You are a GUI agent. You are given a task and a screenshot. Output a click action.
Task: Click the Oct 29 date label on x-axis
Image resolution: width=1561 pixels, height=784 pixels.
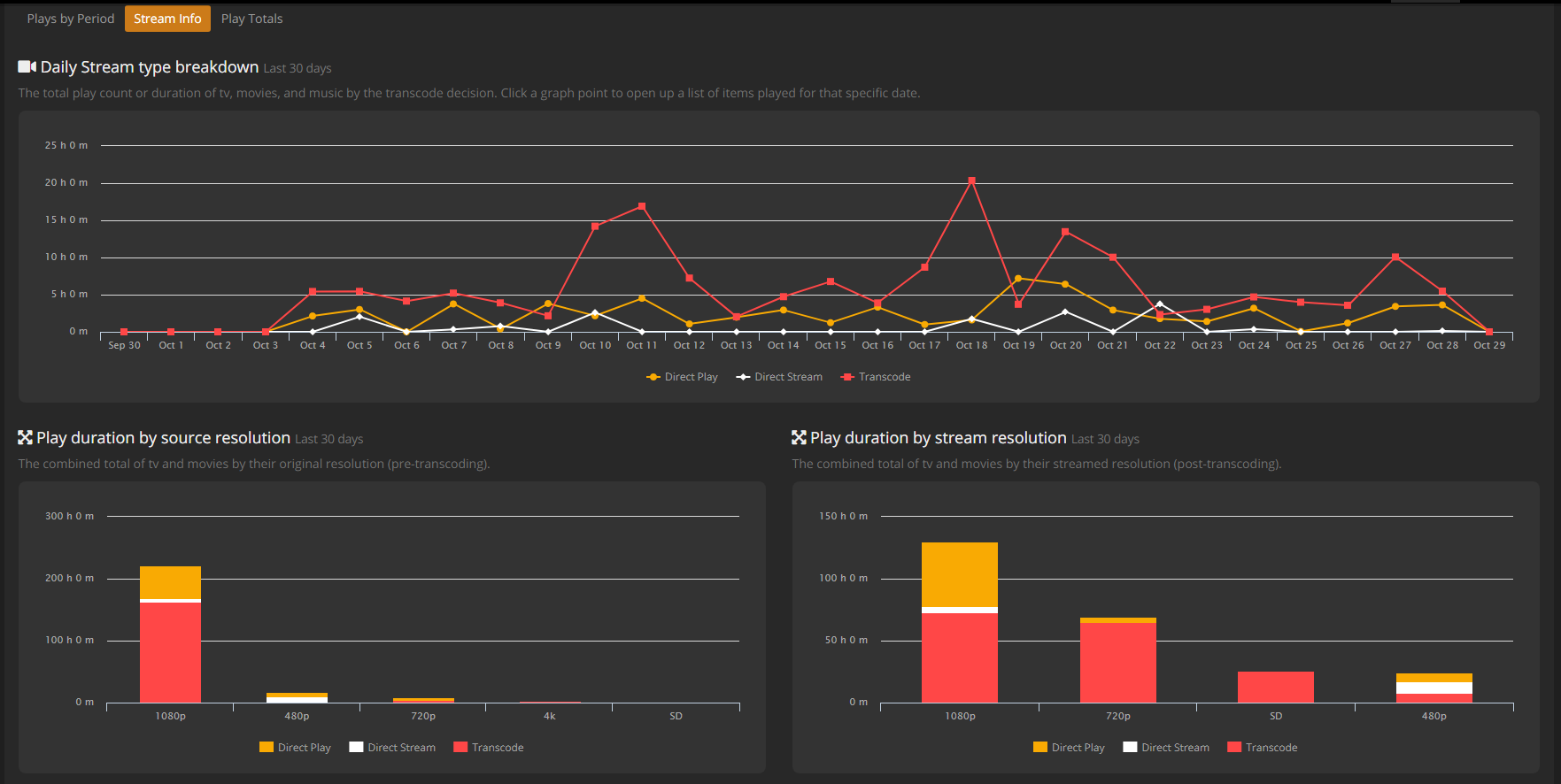[1489, 345]
